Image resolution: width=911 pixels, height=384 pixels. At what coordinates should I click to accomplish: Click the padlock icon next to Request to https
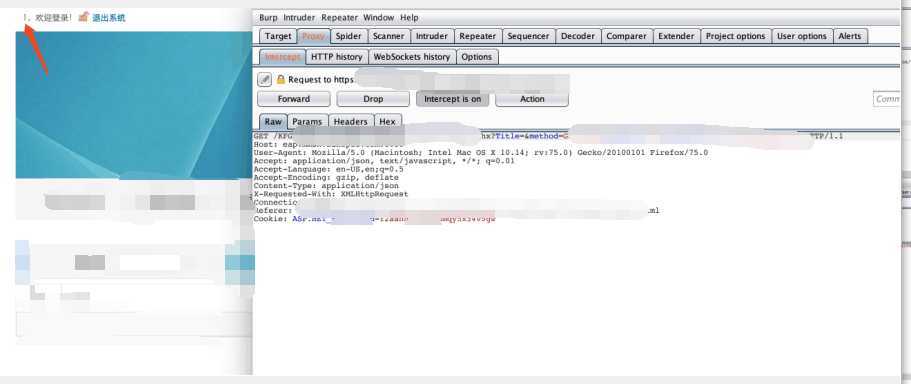281,80
